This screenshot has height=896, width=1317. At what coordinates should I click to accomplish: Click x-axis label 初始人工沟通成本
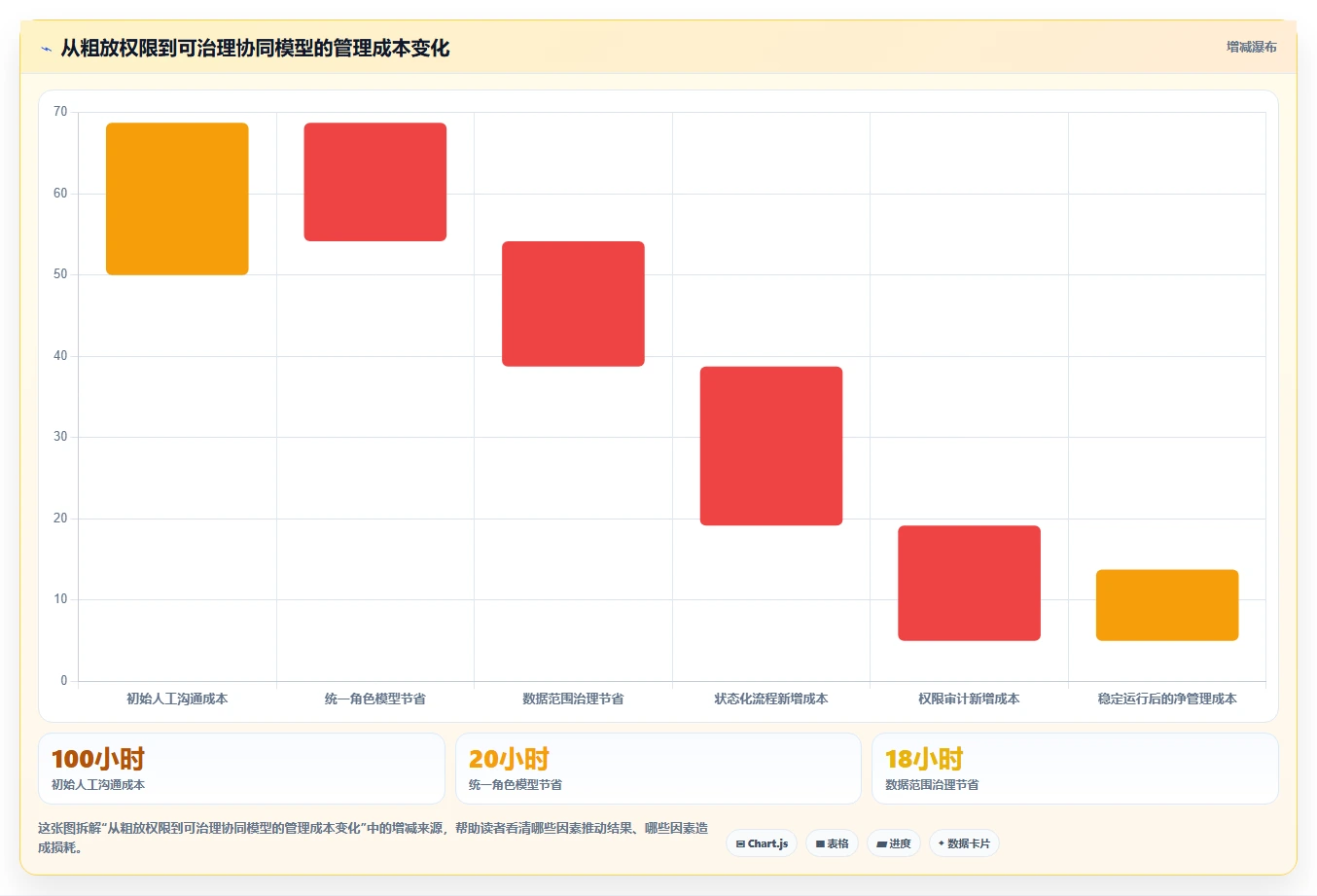point(177,699)
